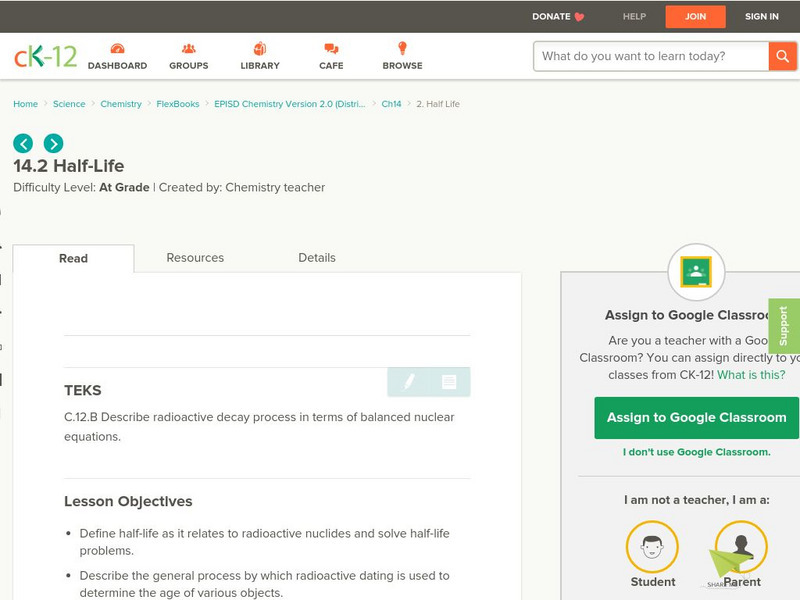Open the Dashboard gauge icon
800x600 pixels.
tap(117, 49)
